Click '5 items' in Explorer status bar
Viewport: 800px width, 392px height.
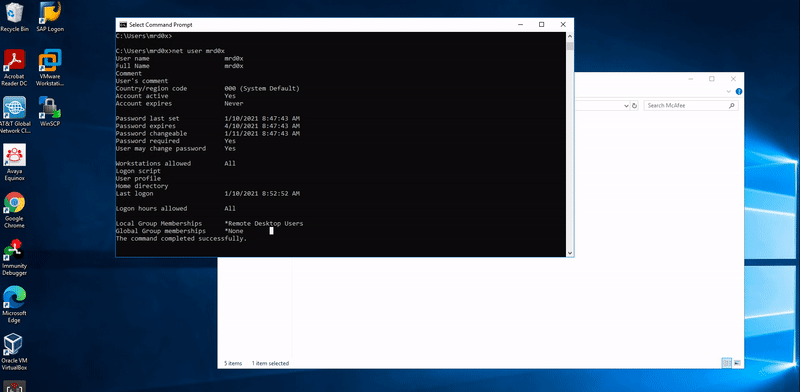tap(233, 363)
